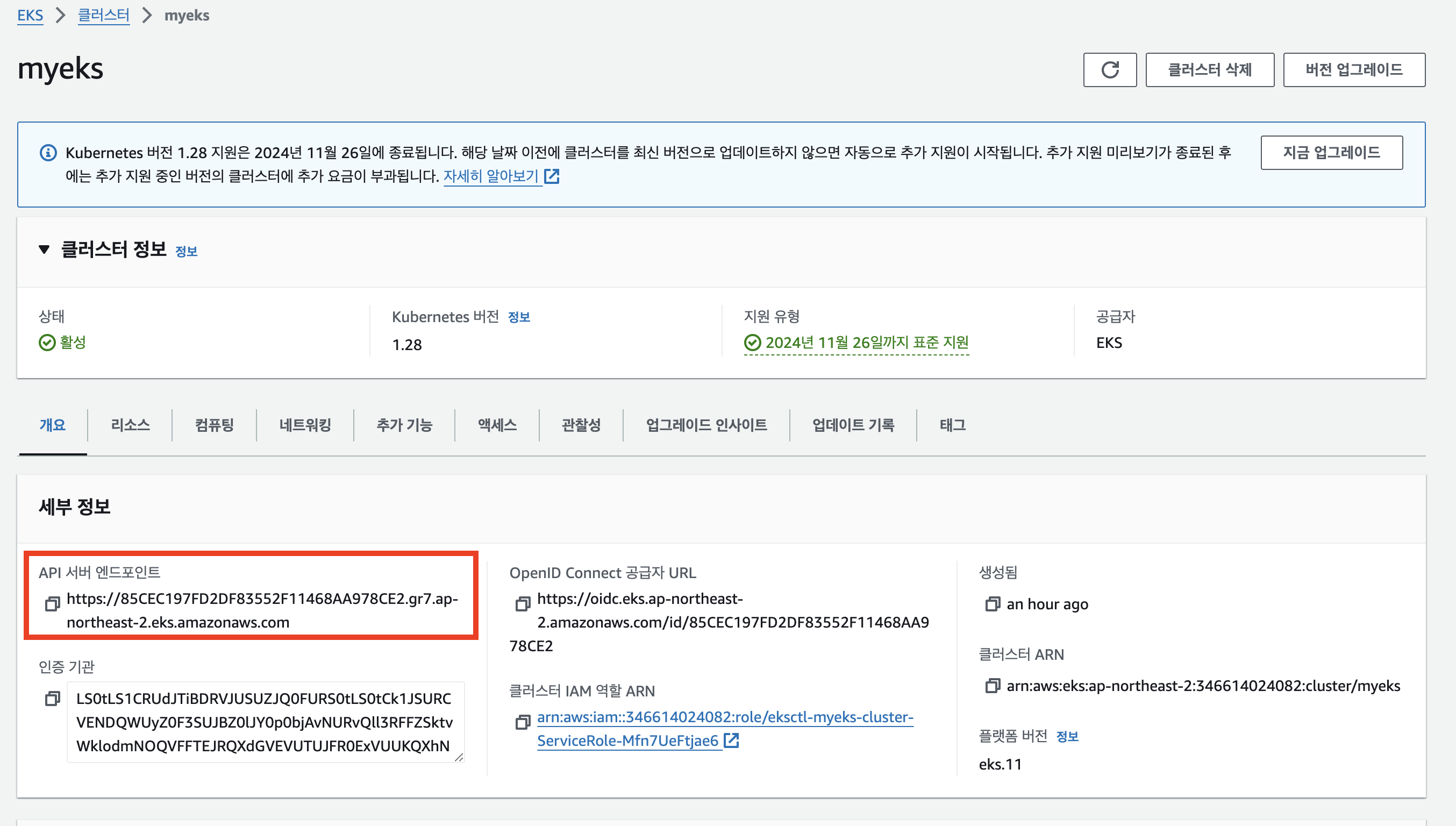Copy the certificate authority data
The height and width of the screenshot is (826, 1456).
52,699
